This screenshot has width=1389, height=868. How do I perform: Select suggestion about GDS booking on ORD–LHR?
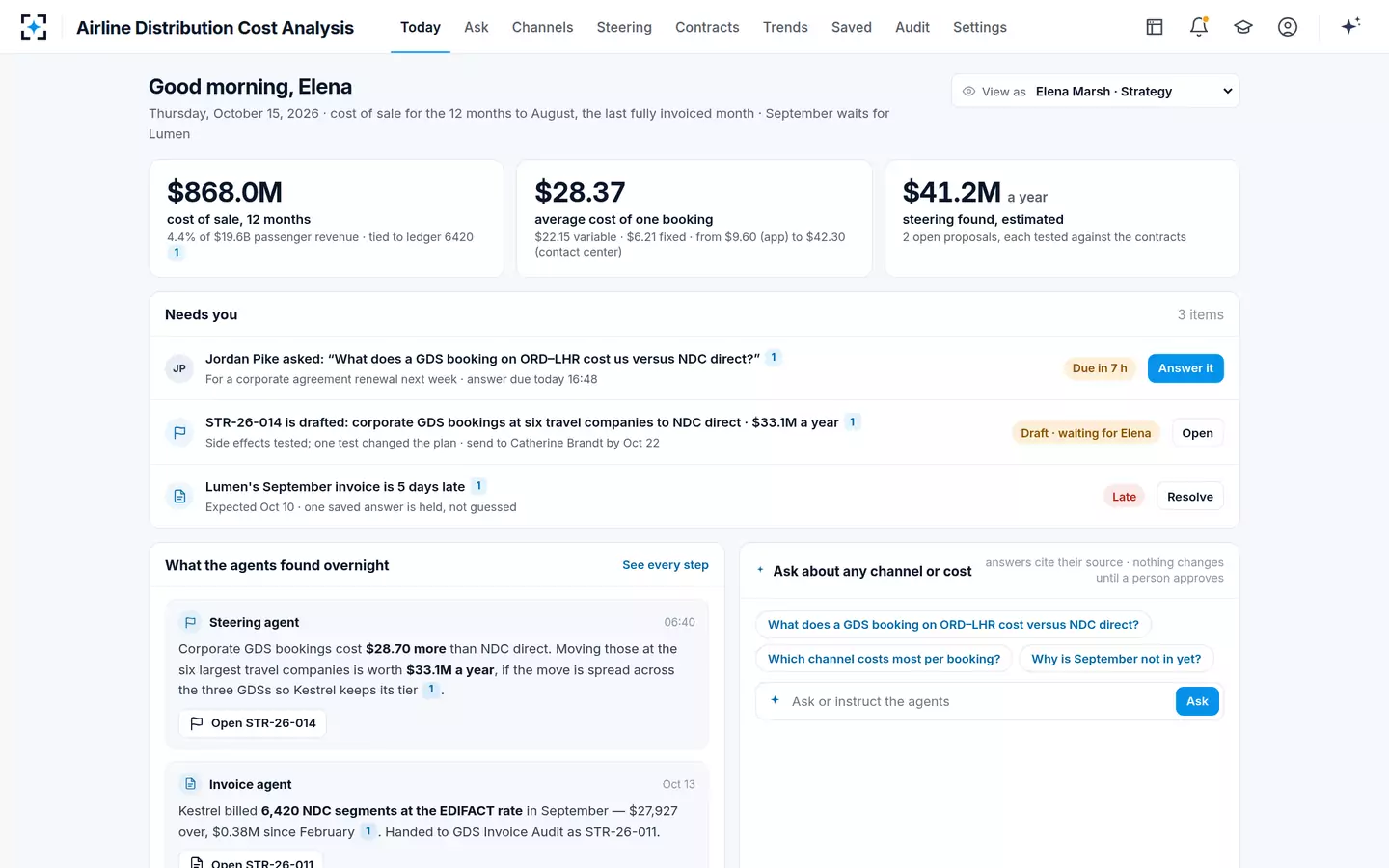(953, 625)
